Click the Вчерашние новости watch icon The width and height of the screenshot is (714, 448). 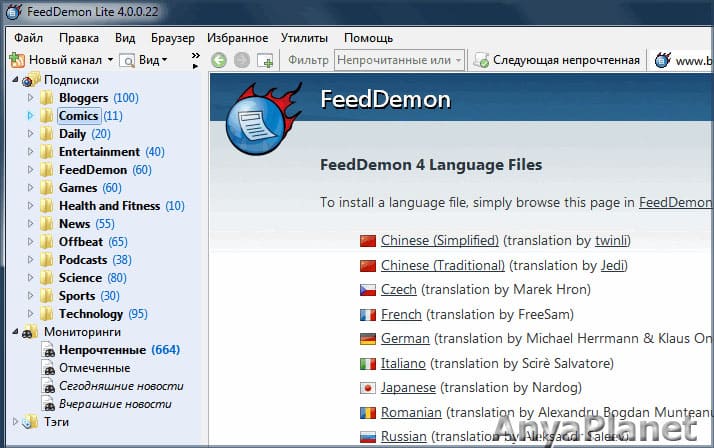48,404
